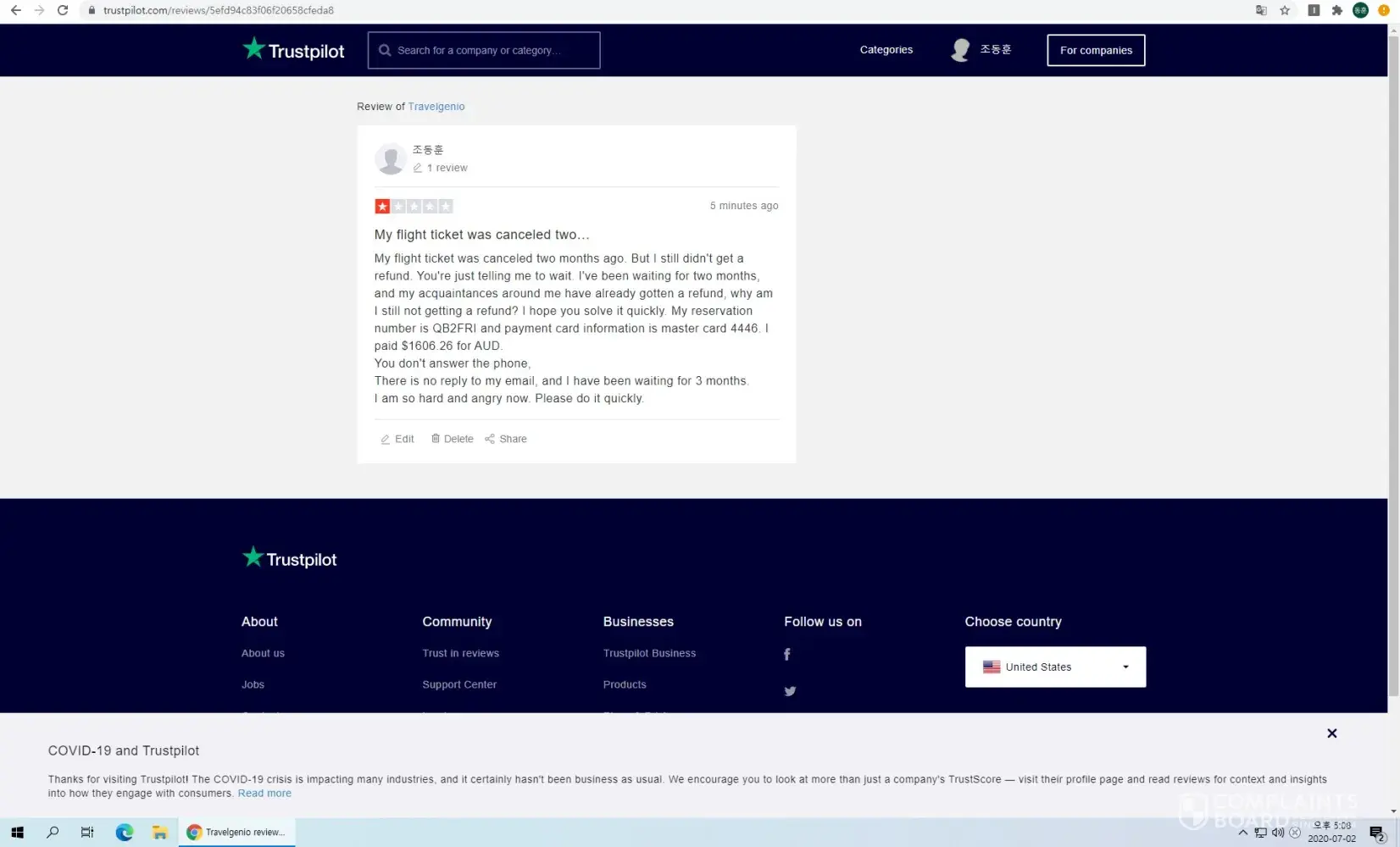Click the Trustpilot logo in the header
Viewport: 1400px width, 847px height.
click(x=293, y=50)
